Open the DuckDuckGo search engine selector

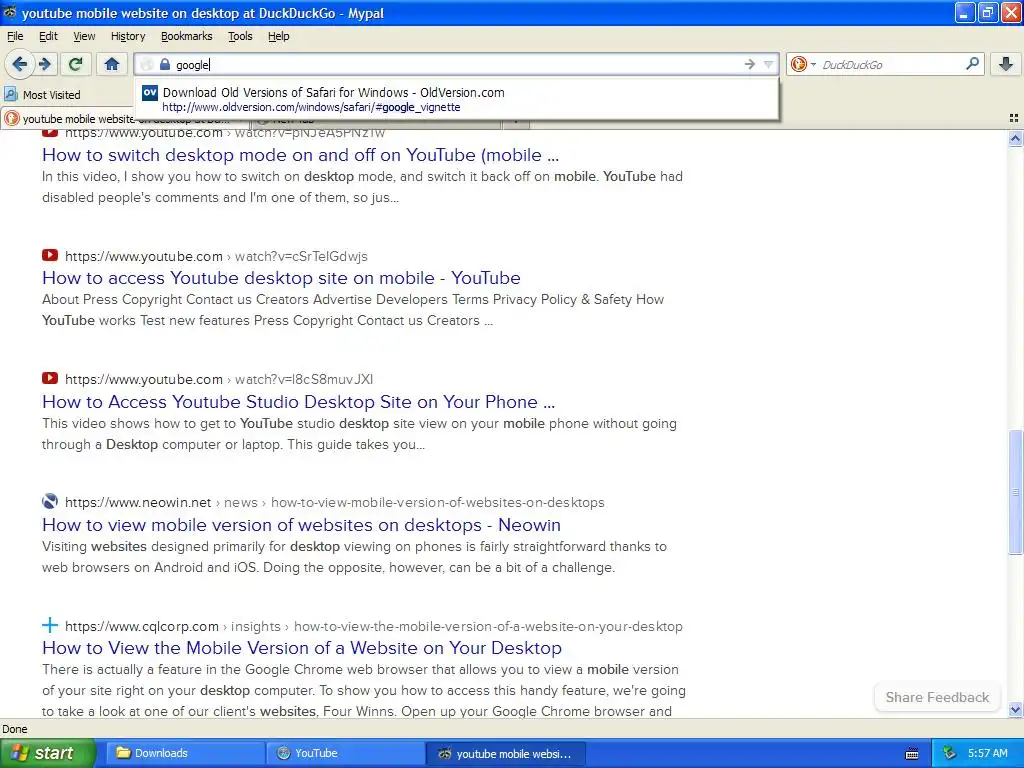[x=803, y=64]
